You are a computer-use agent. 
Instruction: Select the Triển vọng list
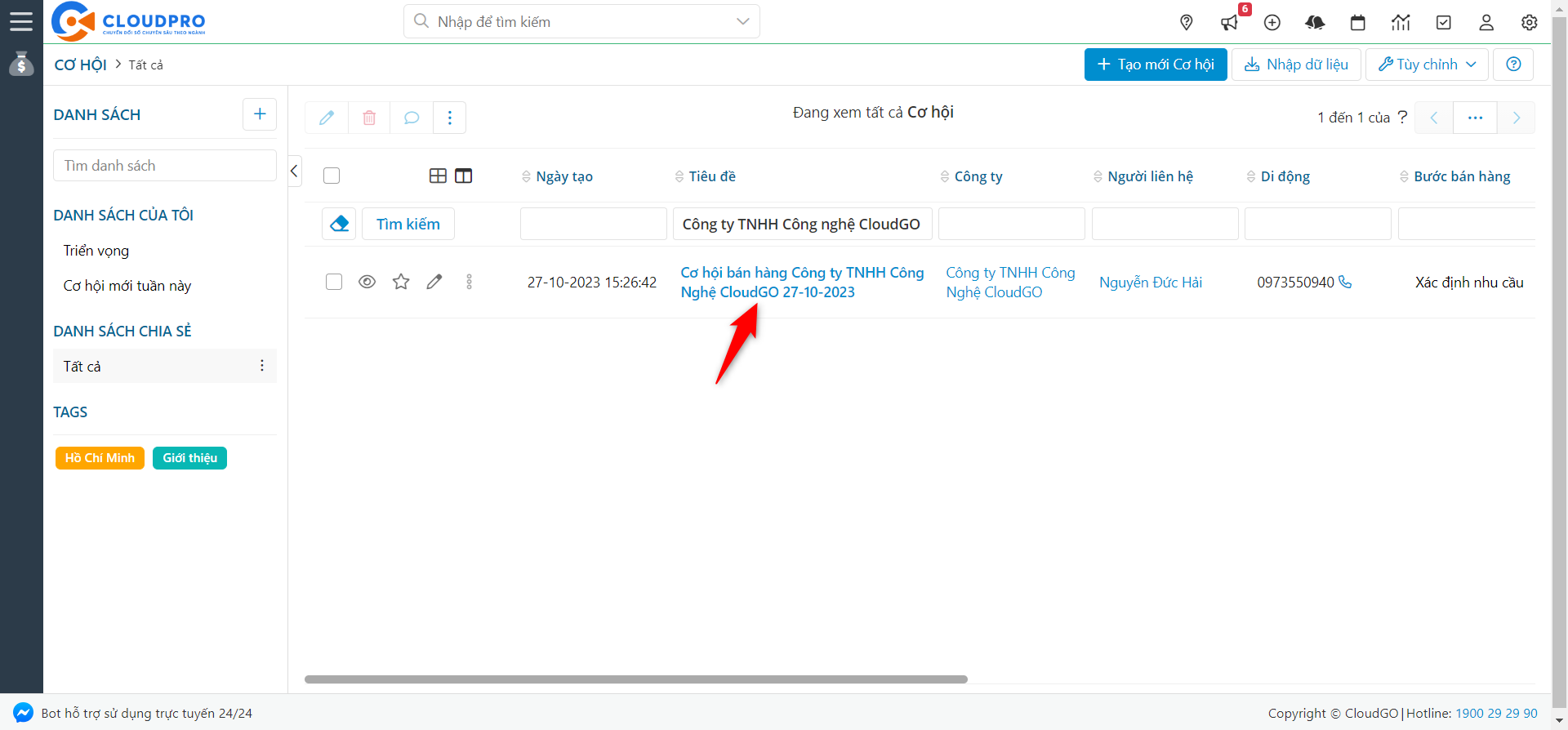click(96, 251)
